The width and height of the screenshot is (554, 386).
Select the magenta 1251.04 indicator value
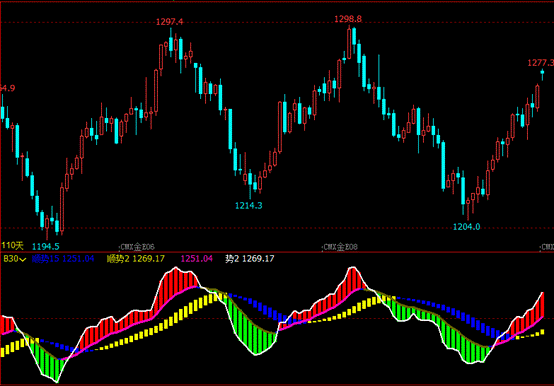pyautogui.click(x=196, y=259)
